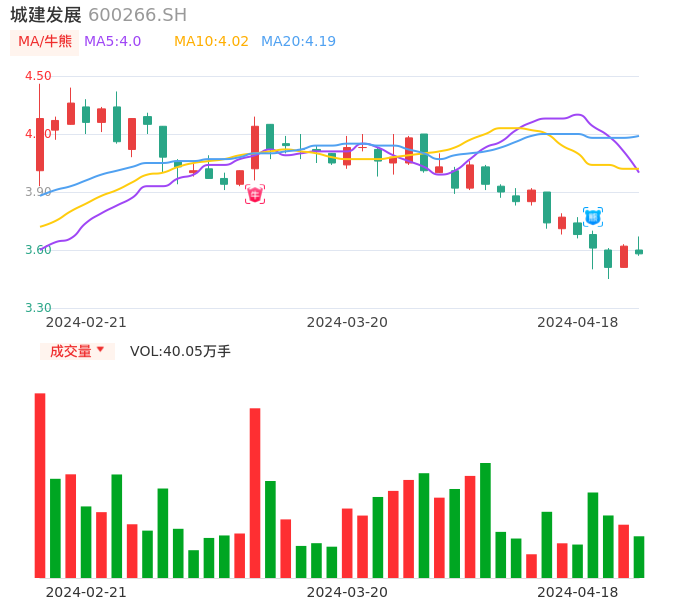Click the 2024-04-18 date under the volume chart

pyautogui.click(x=578, y=592)
